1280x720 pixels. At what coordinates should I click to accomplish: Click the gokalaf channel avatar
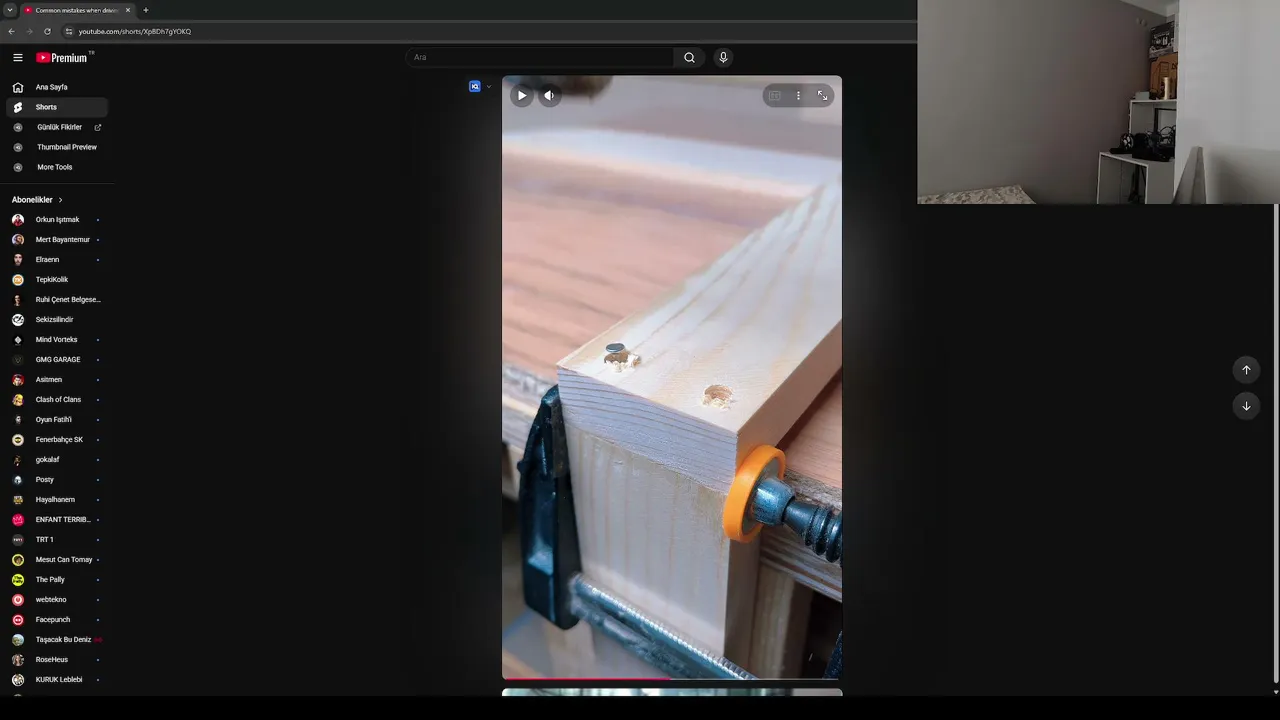(18, 460)
